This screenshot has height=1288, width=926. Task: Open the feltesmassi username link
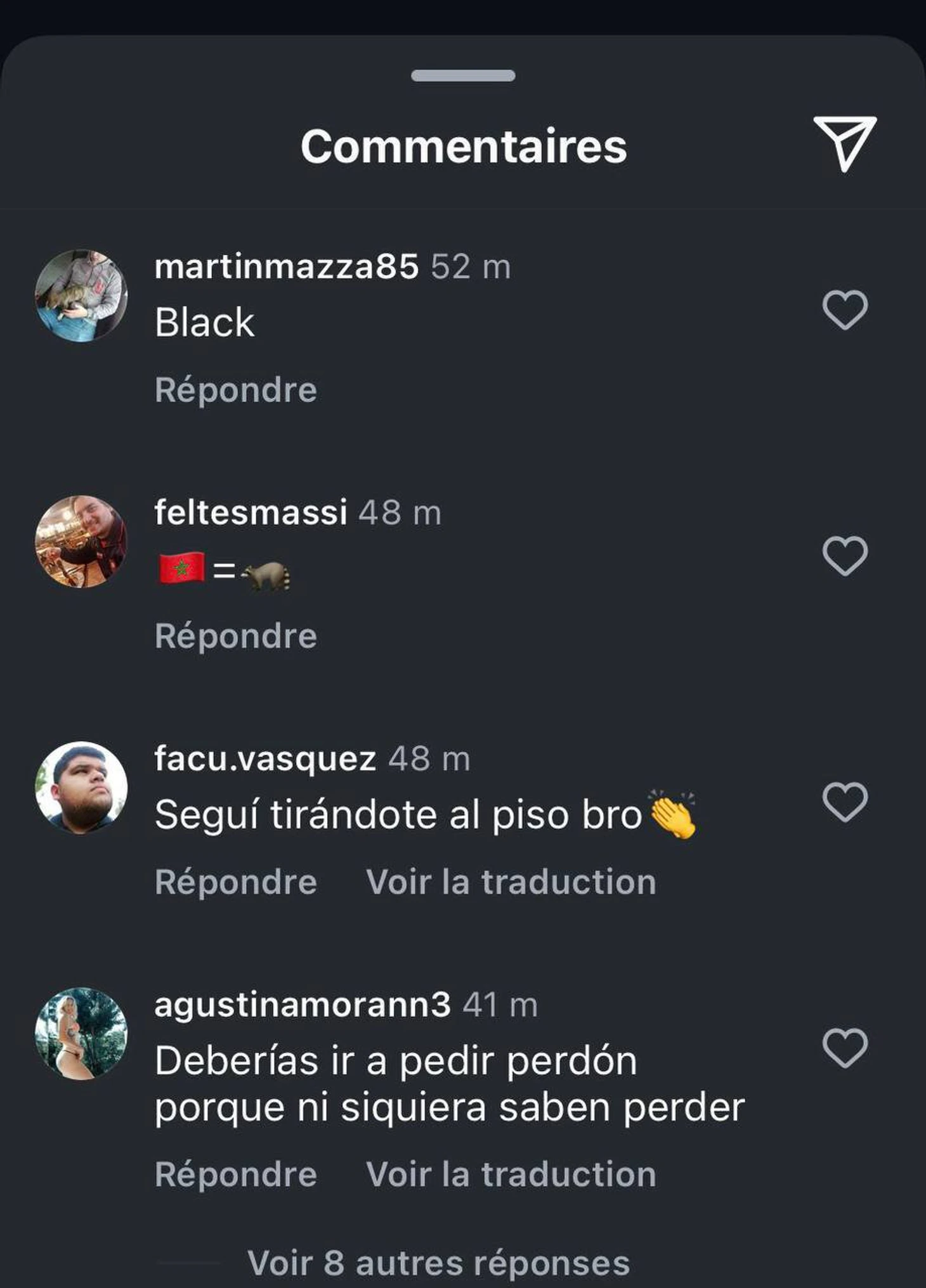pos(251,512)
